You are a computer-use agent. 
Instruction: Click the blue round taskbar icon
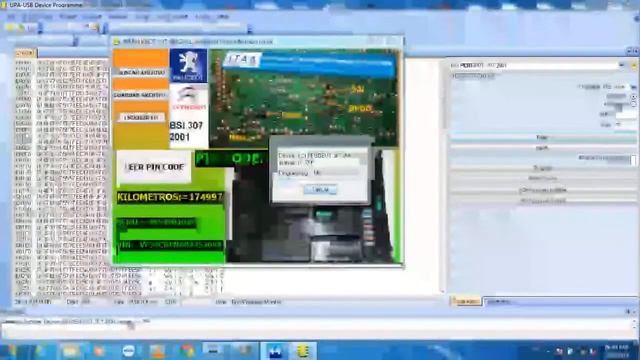129,351
